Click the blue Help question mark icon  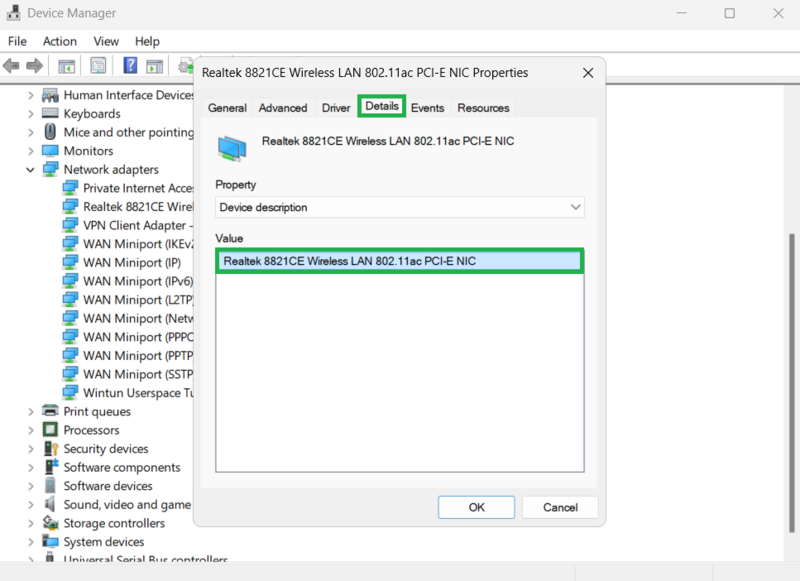click(130, 66)
